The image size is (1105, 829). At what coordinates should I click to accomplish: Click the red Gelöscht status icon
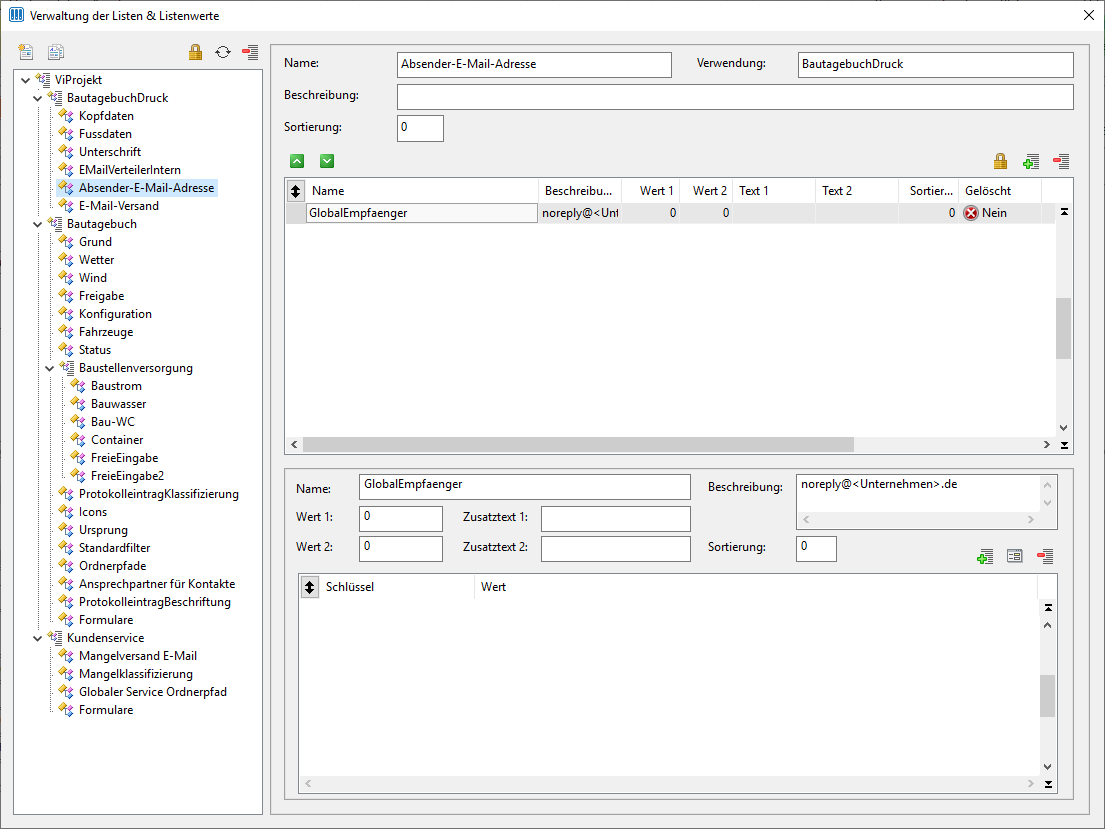tap(971, 213)
